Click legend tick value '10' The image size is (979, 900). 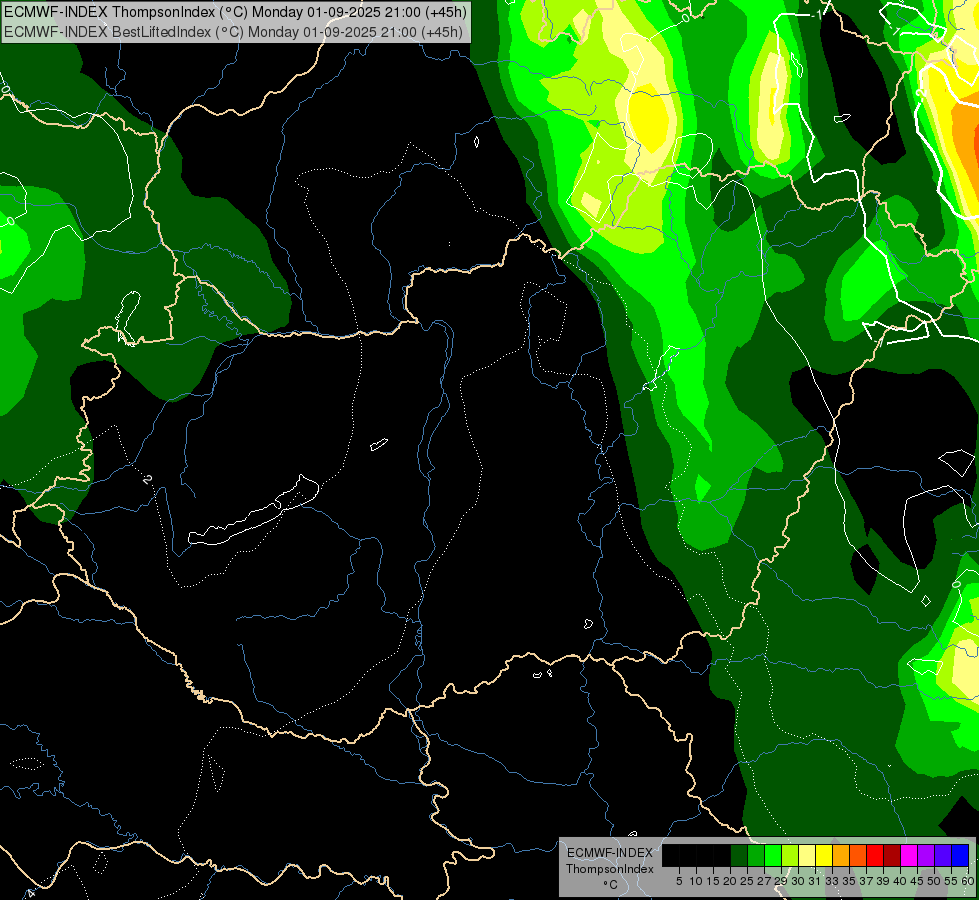(x=696, y=881)
